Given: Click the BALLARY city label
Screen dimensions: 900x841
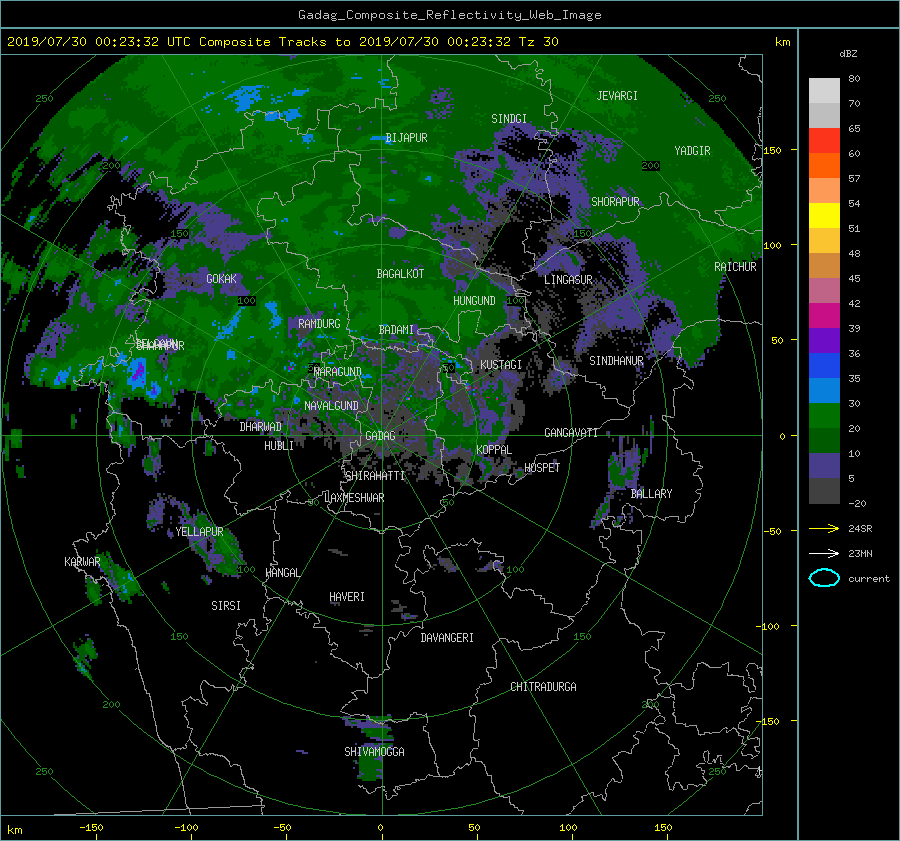Looking at the screenshot, I should click(651, 494).
